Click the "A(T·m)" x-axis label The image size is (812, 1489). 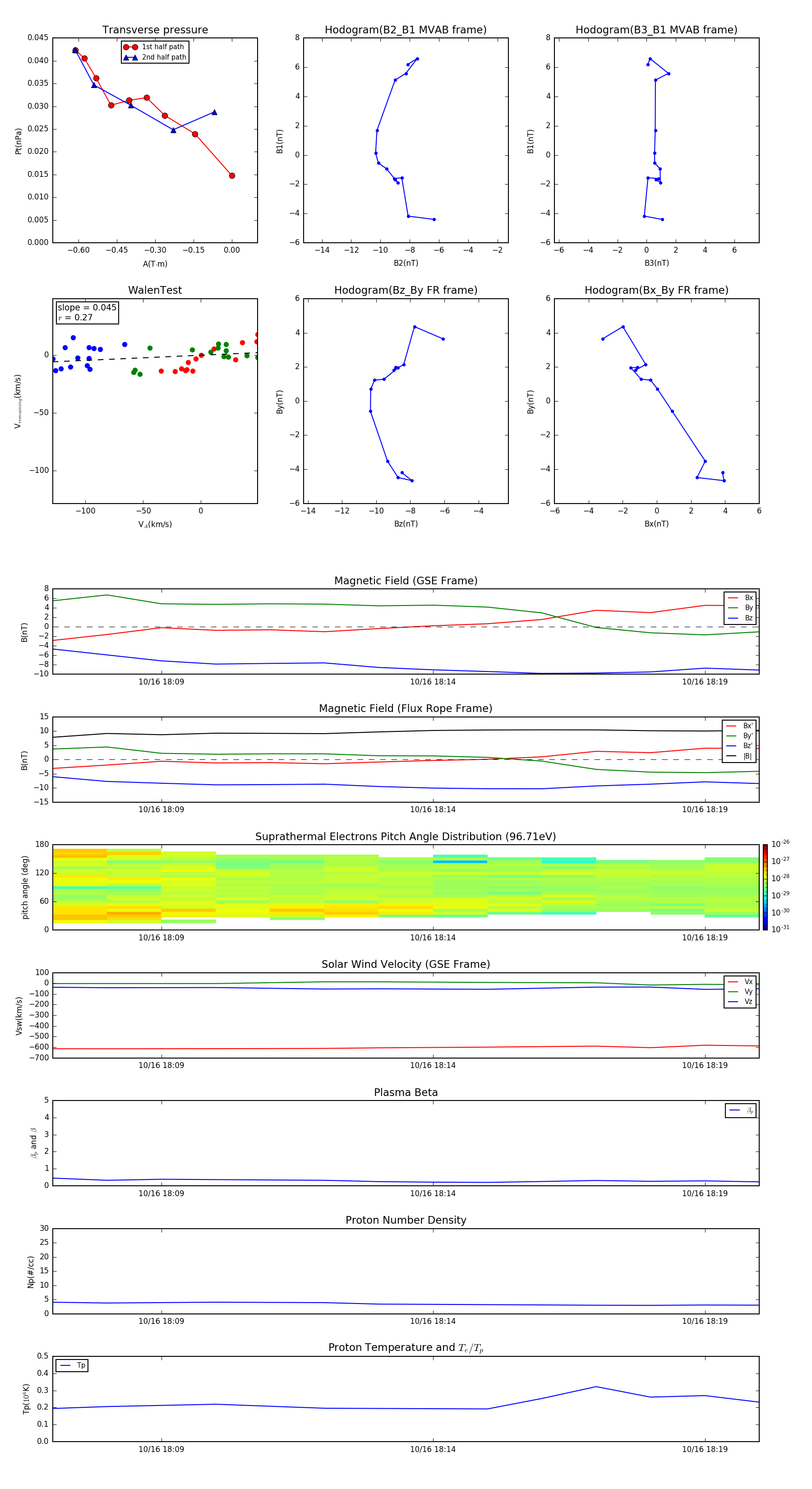[x=155, y=264]
